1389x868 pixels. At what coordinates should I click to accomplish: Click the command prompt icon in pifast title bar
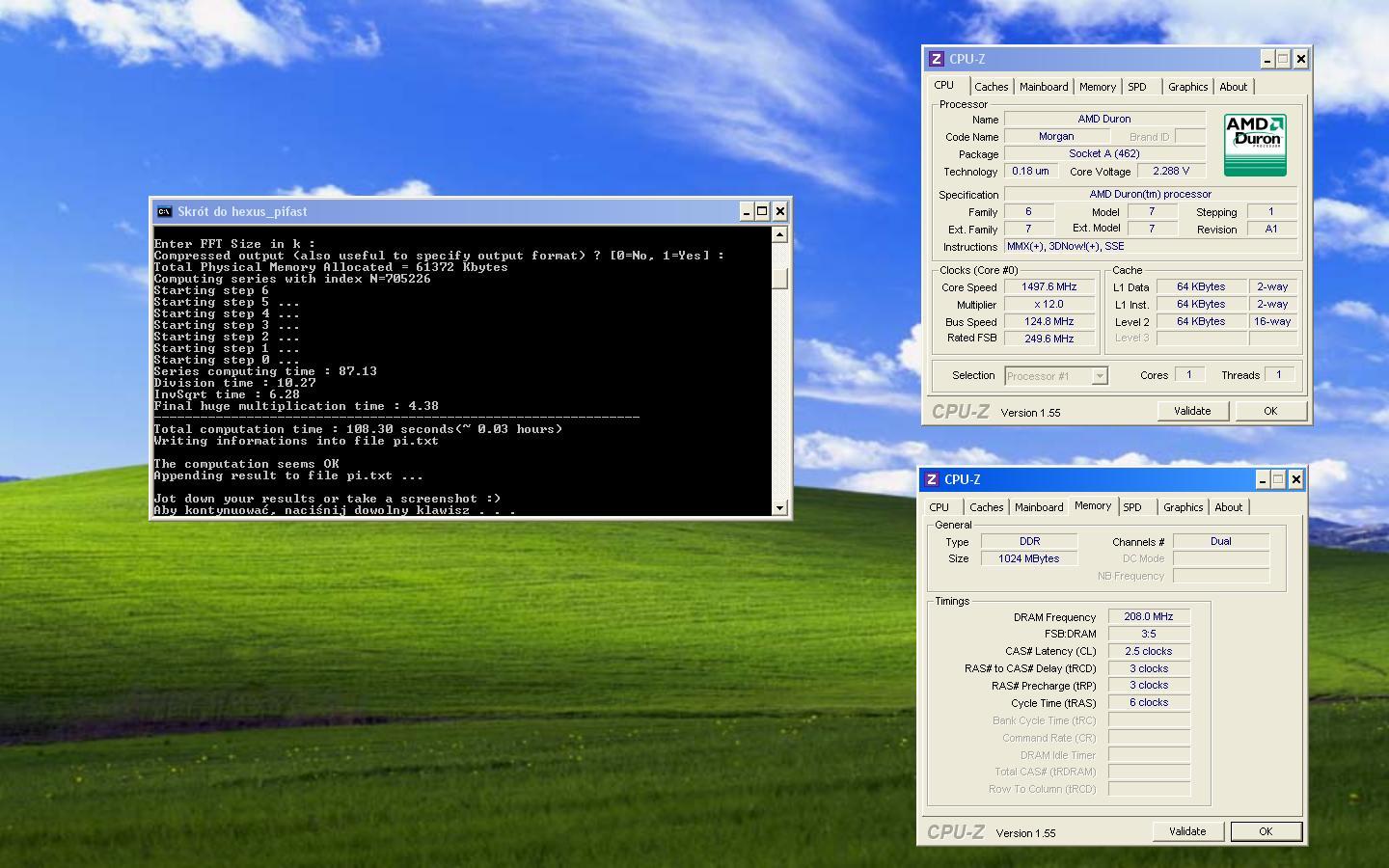[165, 211]
